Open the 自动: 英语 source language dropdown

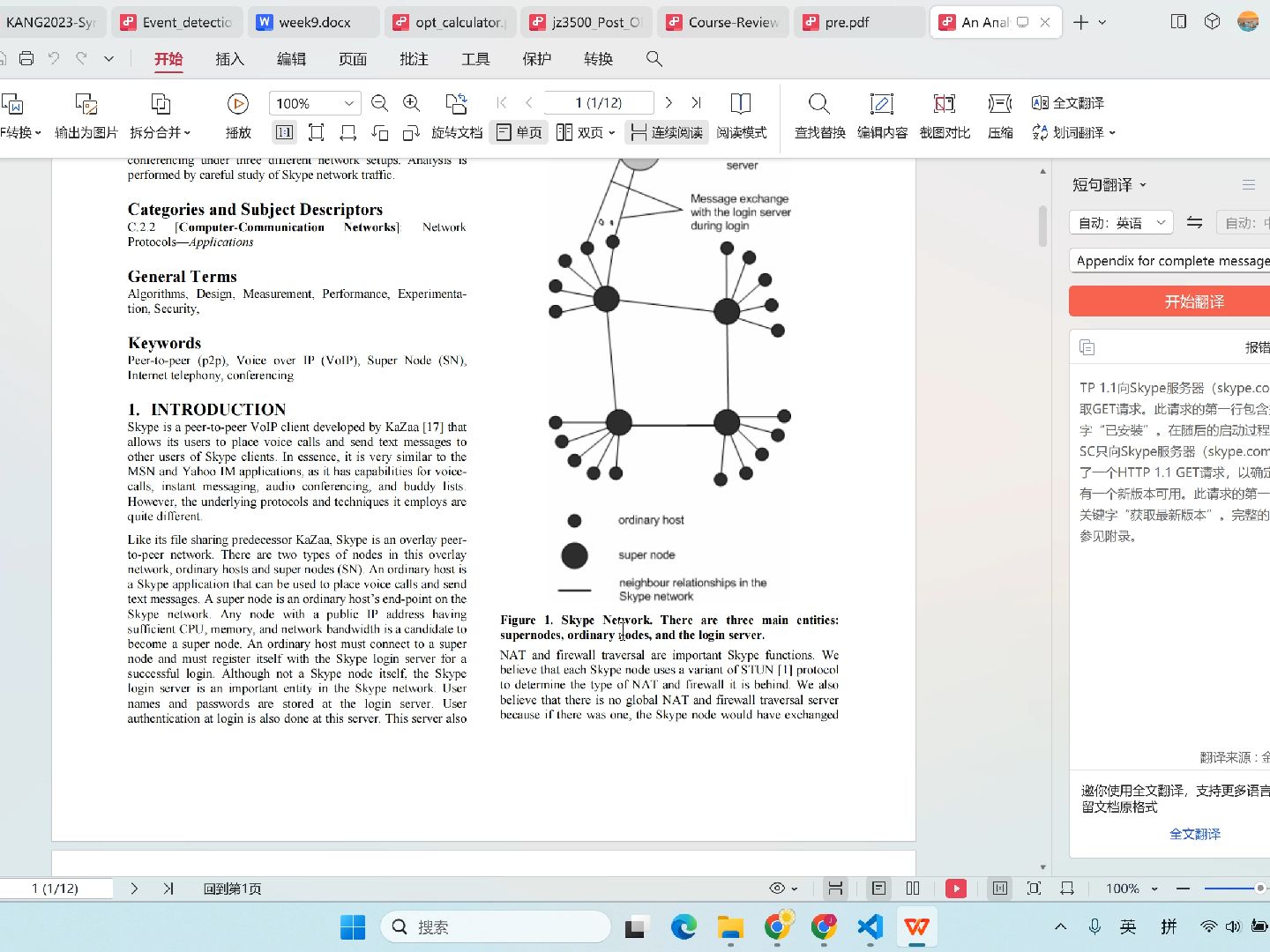tap(1121, 223)
